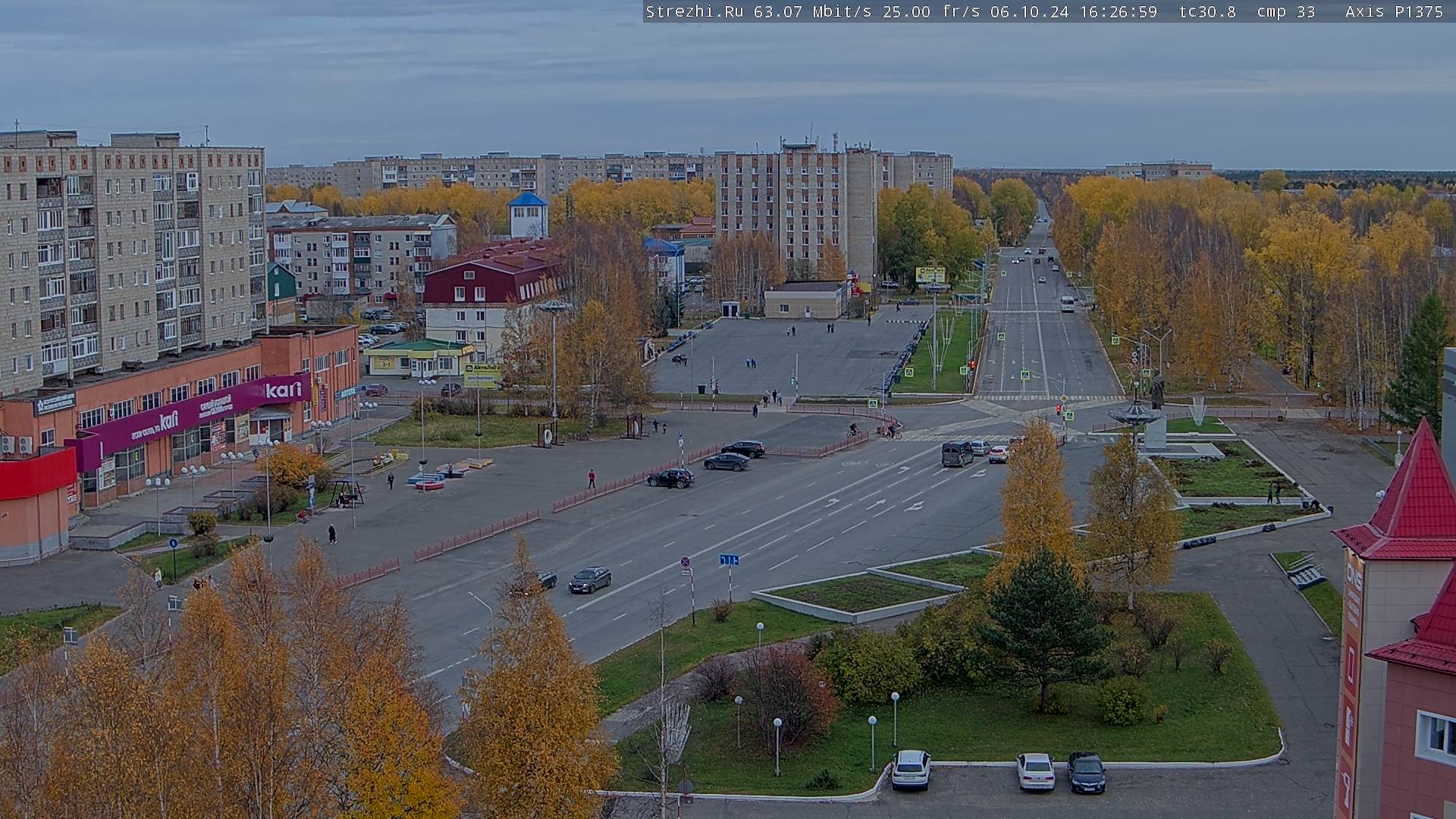The image size is (1456, 819).
Task: Click the "25.00 fr/s" frame rate readout
Action: point(931,11)
